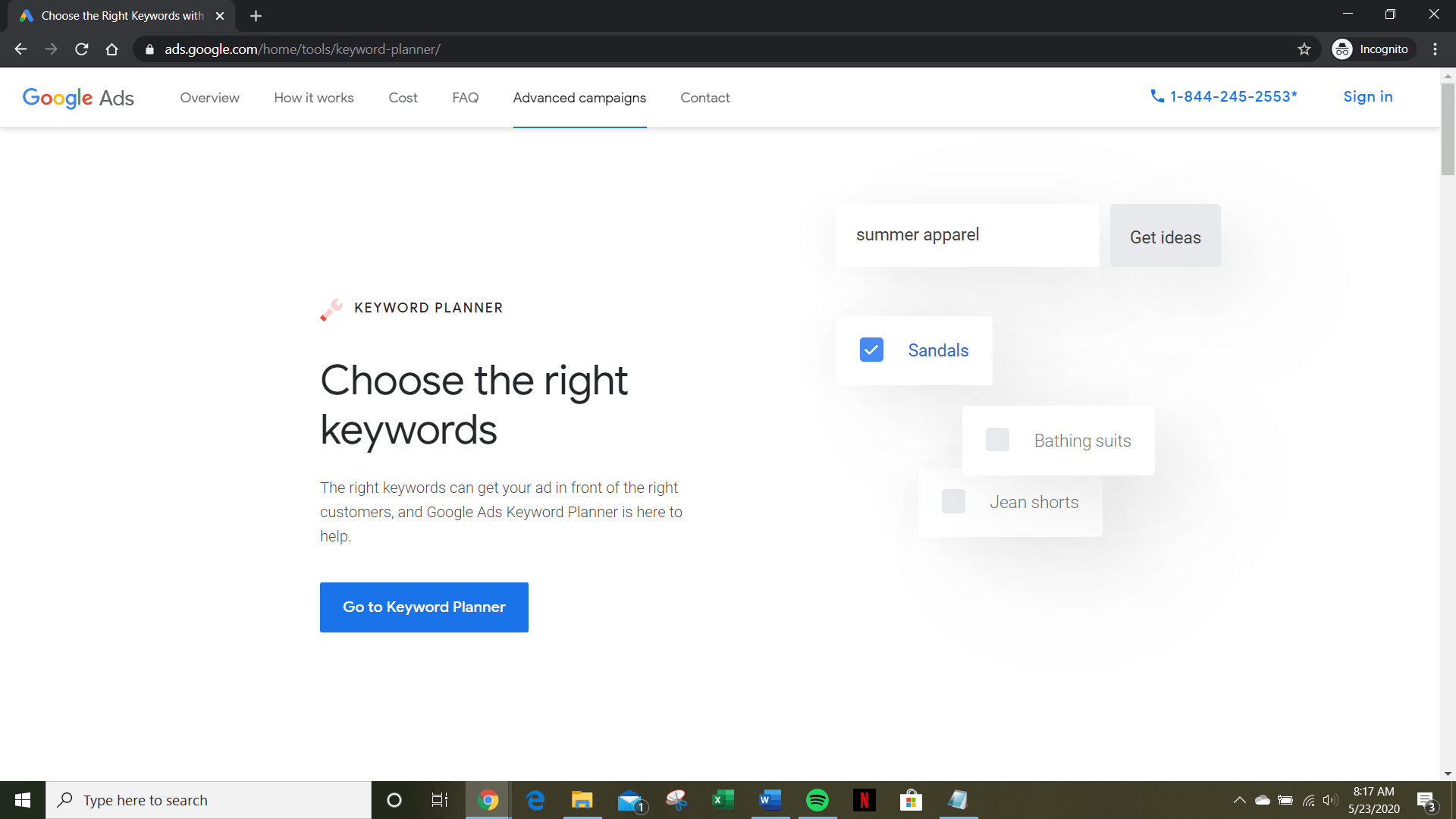Click the Sandals keyword label

pyautogui.click(x=938, y=350)
